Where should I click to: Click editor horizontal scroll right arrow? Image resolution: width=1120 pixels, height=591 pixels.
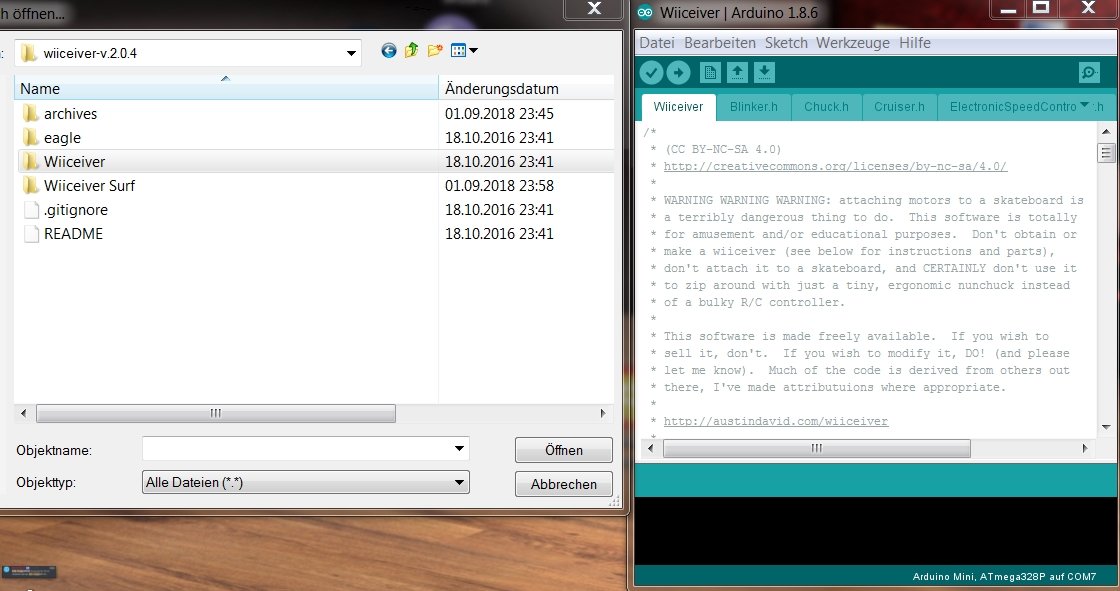pyautogui.click(x=1085, y=448)
